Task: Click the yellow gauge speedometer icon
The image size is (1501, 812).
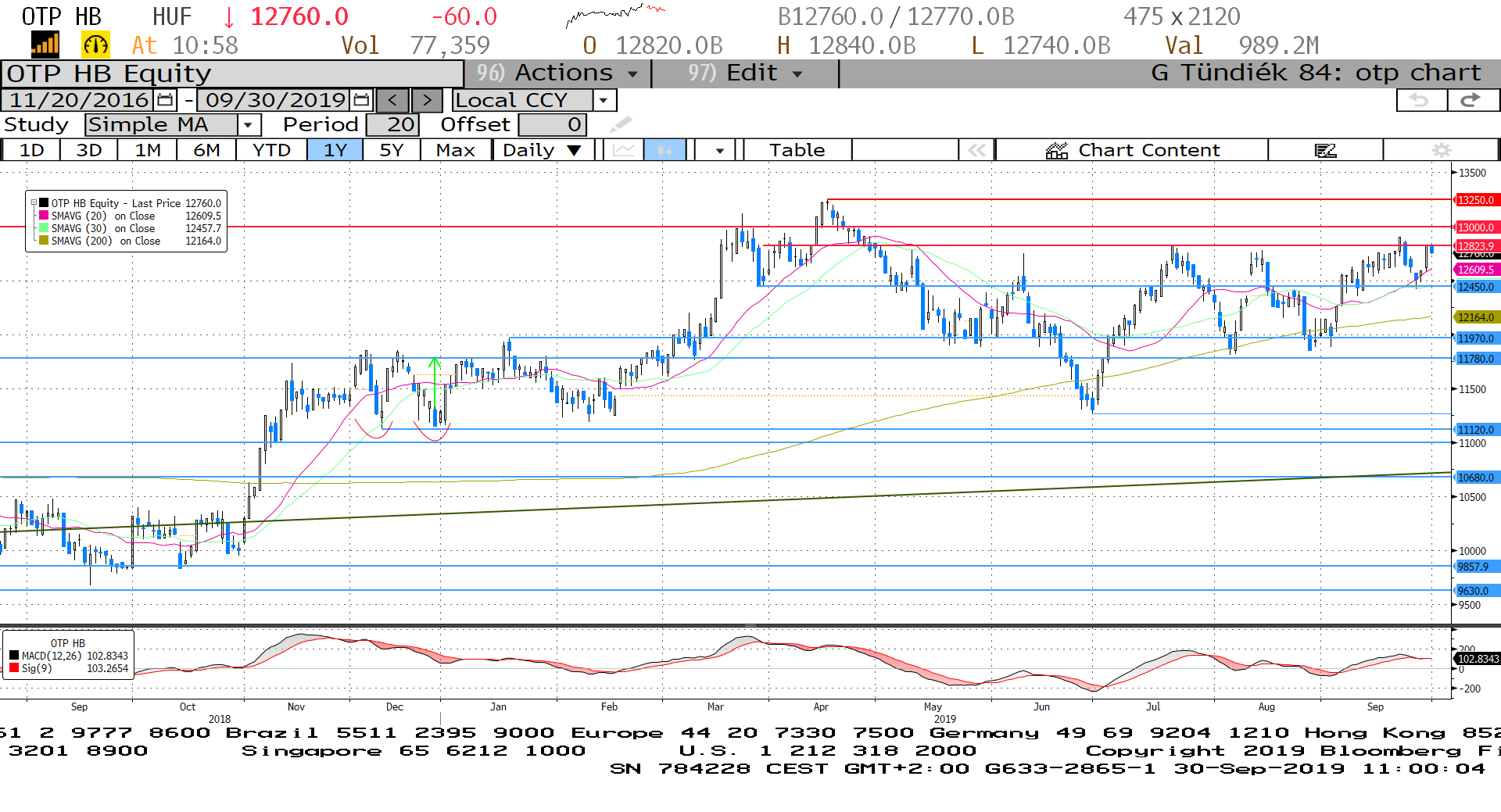Action: pyautogui.click(x=95, y=45)
